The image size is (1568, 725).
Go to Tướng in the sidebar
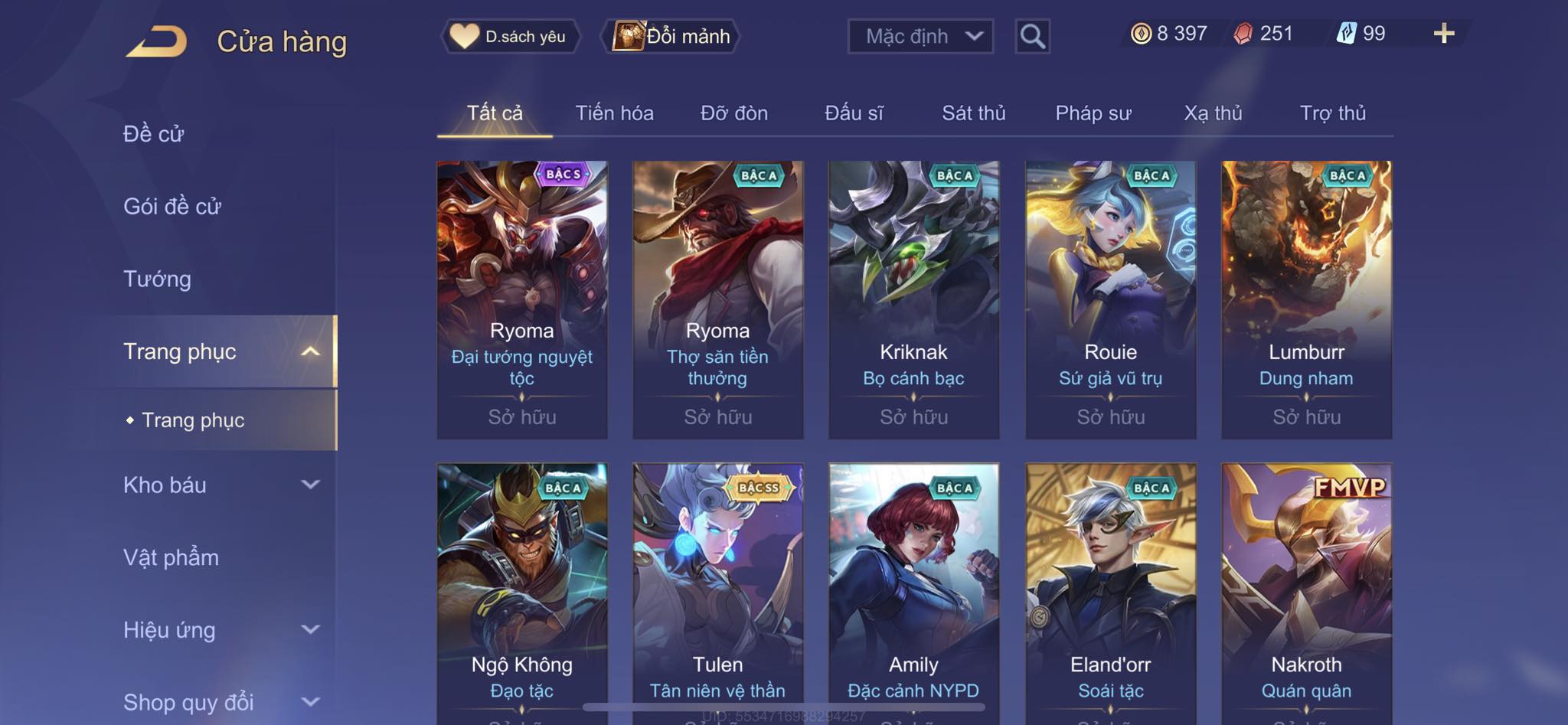[157, 279]
